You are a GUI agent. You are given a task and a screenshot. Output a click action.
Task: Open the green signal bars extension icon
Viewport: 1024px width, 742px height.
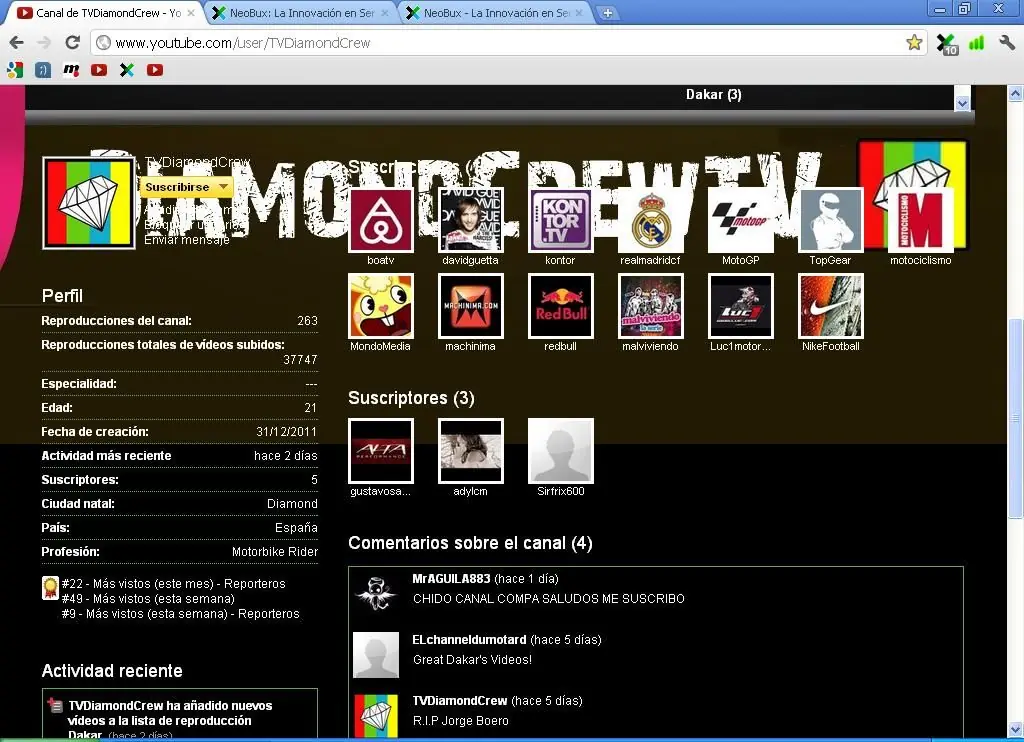[x=976, y=43]
